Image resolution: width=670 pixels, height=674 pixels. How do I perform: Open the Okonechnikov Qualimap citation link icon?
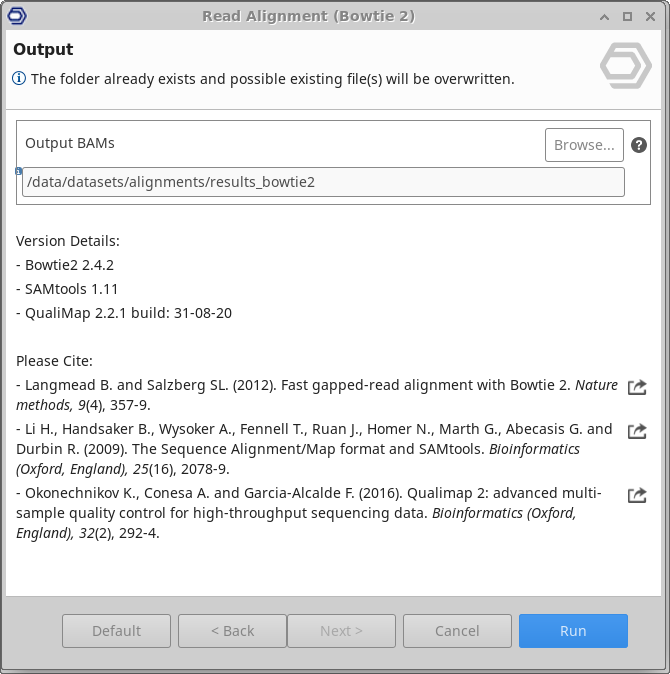point(637,495)
